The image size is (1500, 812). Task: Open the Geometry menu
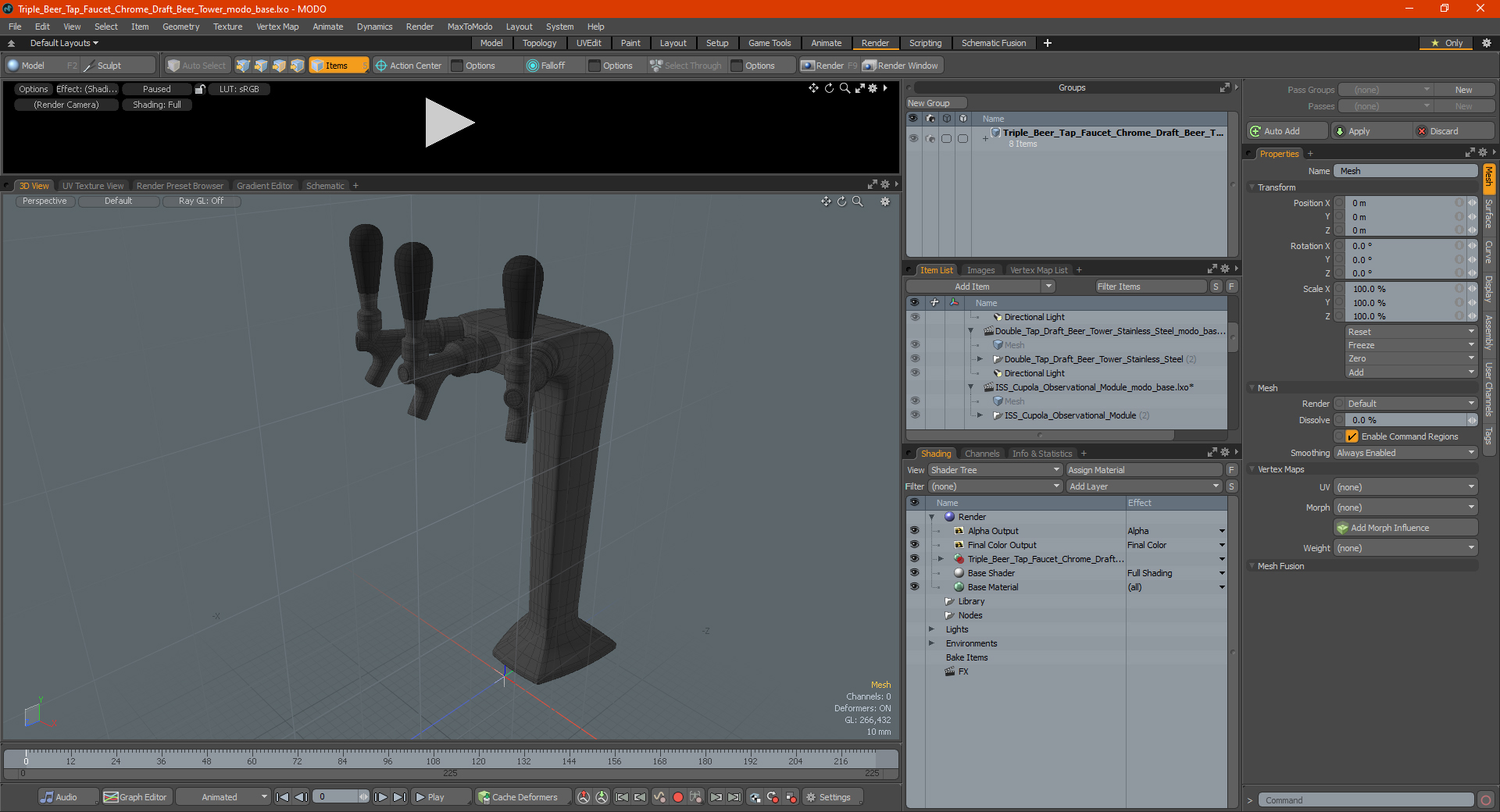pos(180,27)
